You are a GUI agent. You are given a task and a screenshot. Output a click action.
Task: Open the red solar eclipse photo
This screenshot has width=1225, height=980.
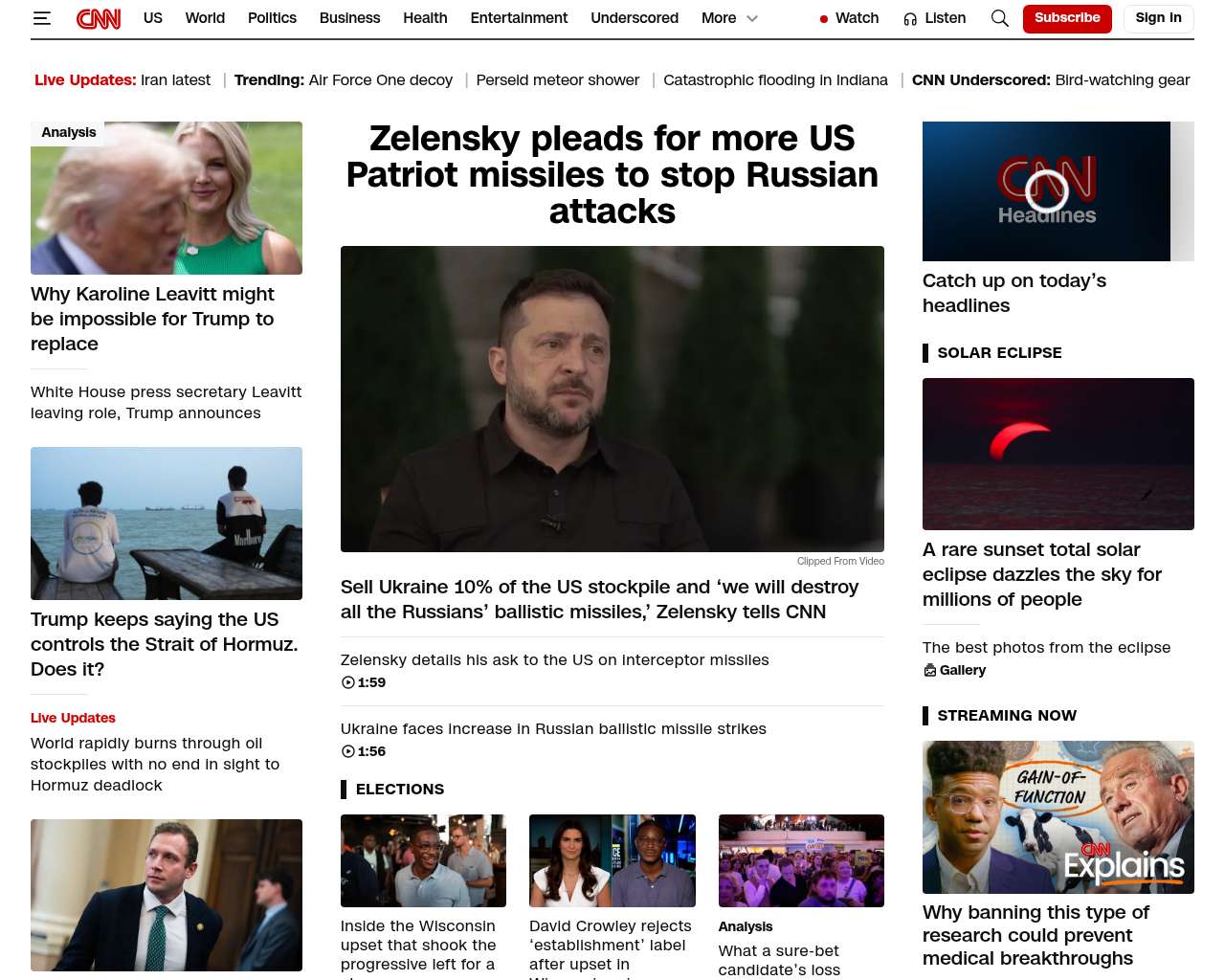click(1058, 454)
